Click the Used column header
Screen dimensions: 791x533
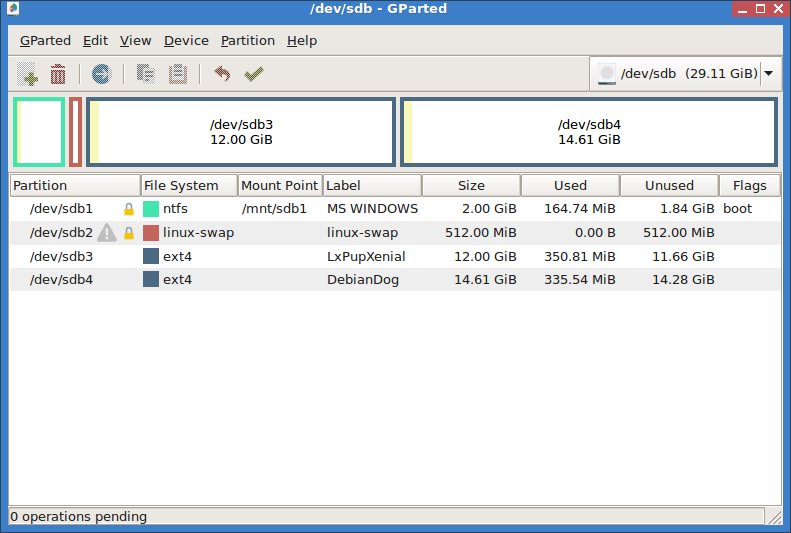click(x=570, y=186)
